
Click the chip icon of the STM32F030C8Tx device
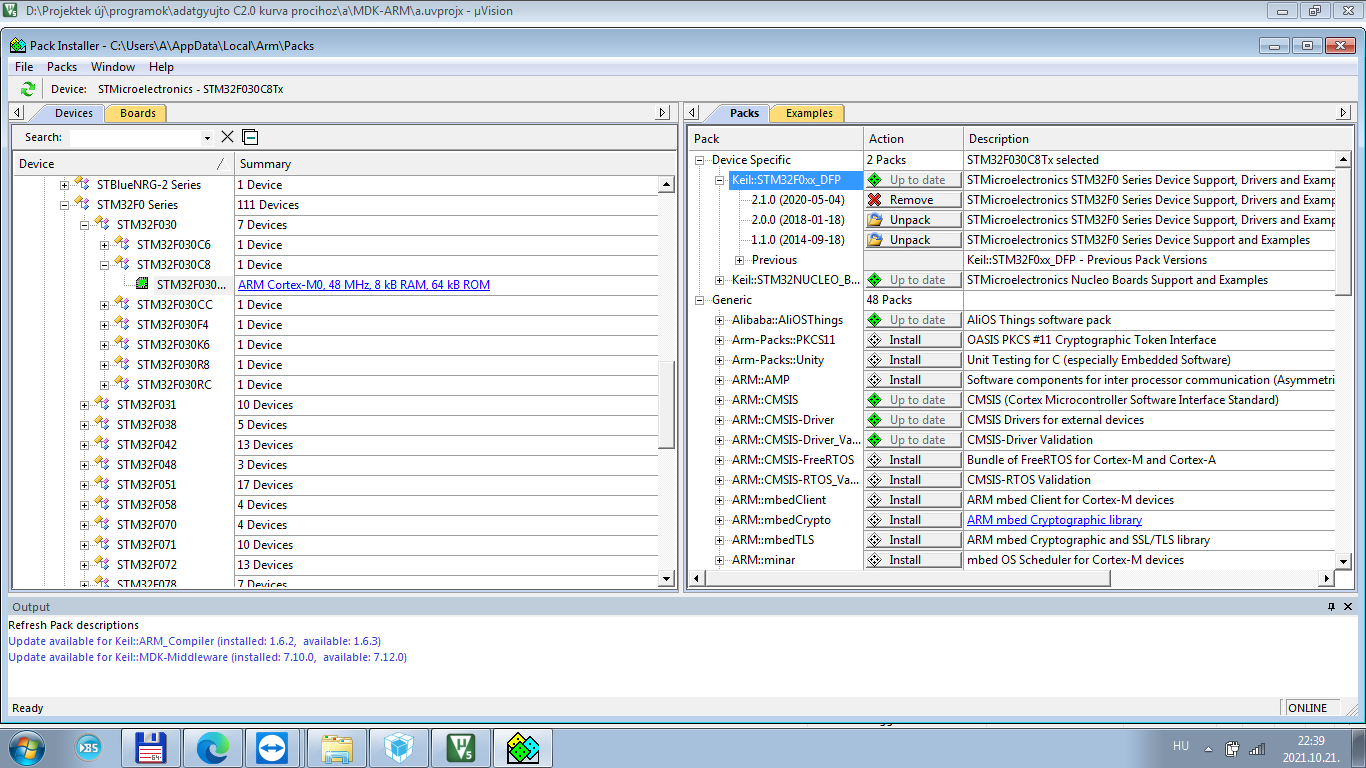click(x=142, y=284)
